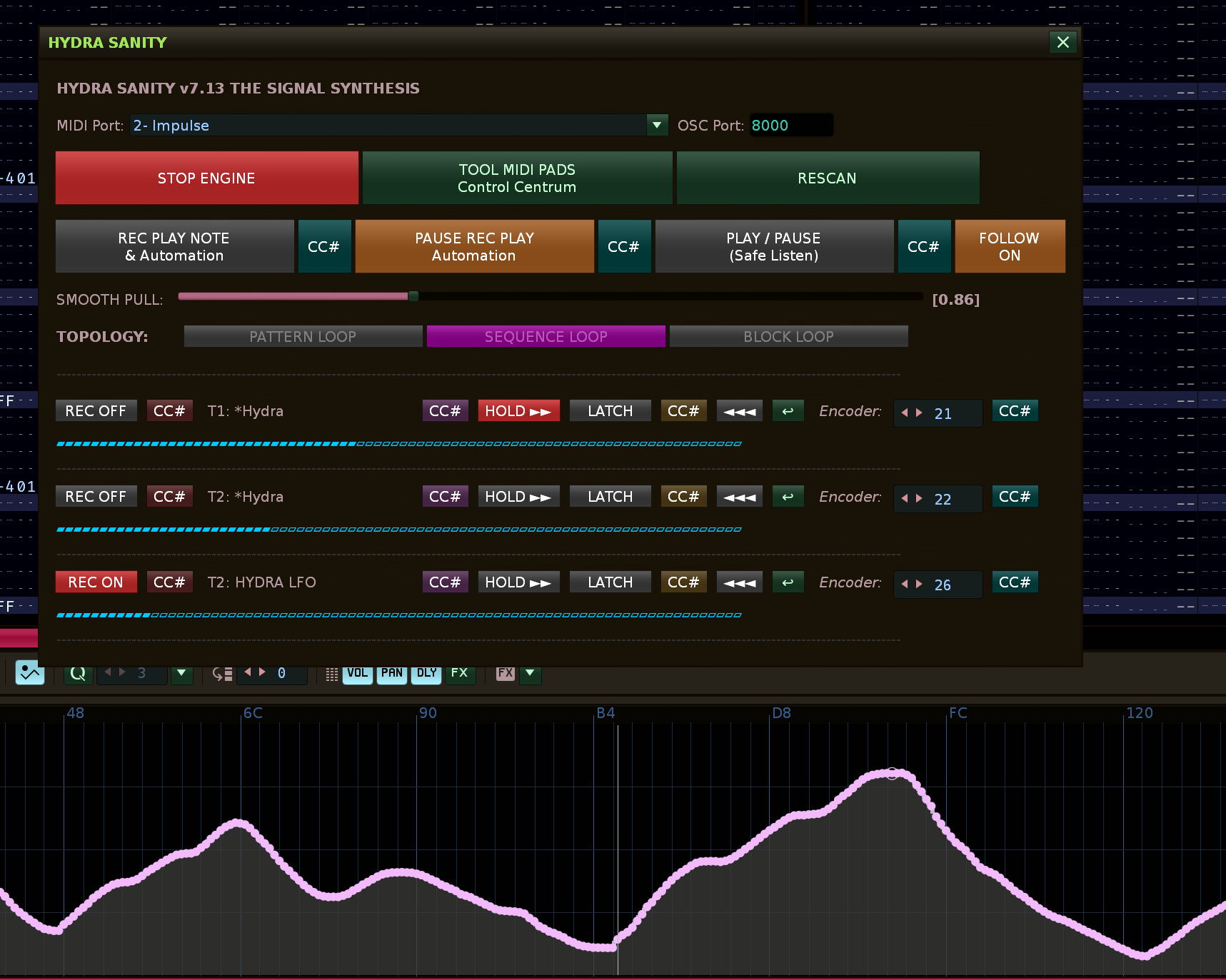Click the return arrow icon on the T1 row
This screenshot has width=1226, height=980.
pyautogui.click(x=788, y=411)
